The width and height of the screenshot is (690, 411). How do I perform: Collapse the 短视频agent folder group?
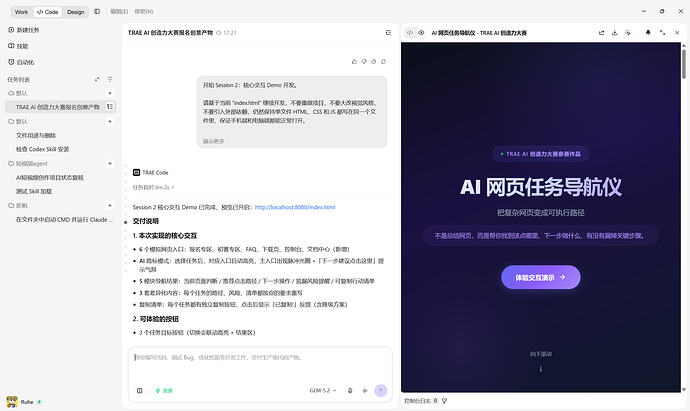coord(28,164)
